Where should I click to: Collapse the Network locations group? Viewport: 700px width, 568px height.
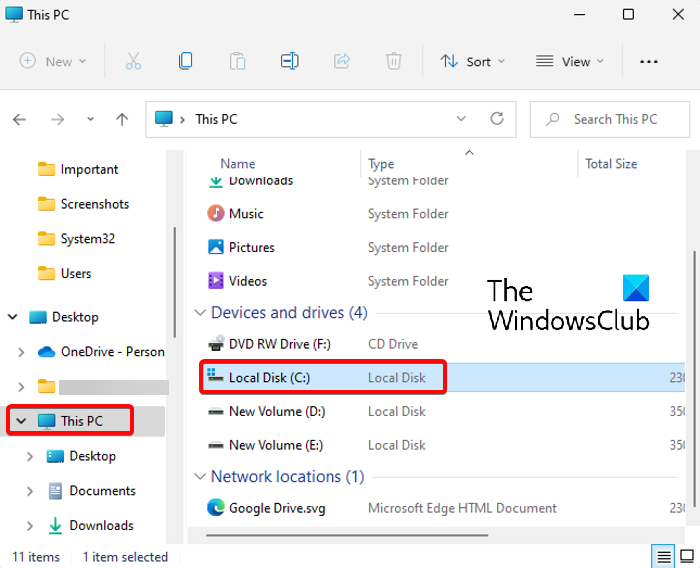click(x=200, y=476)
